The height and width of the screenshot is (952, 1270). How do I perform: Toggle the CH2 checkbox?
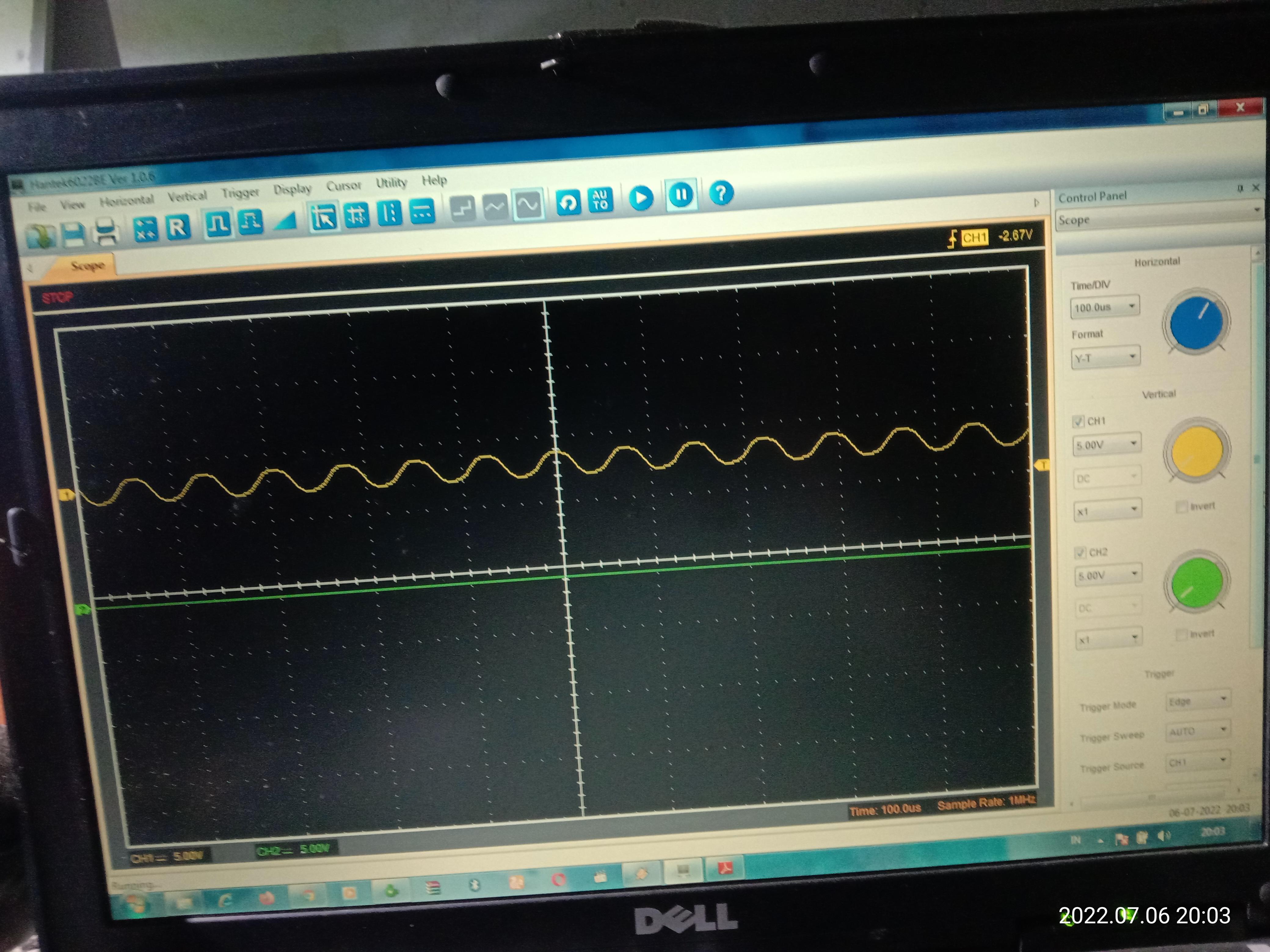click(x=1080, y=552)
